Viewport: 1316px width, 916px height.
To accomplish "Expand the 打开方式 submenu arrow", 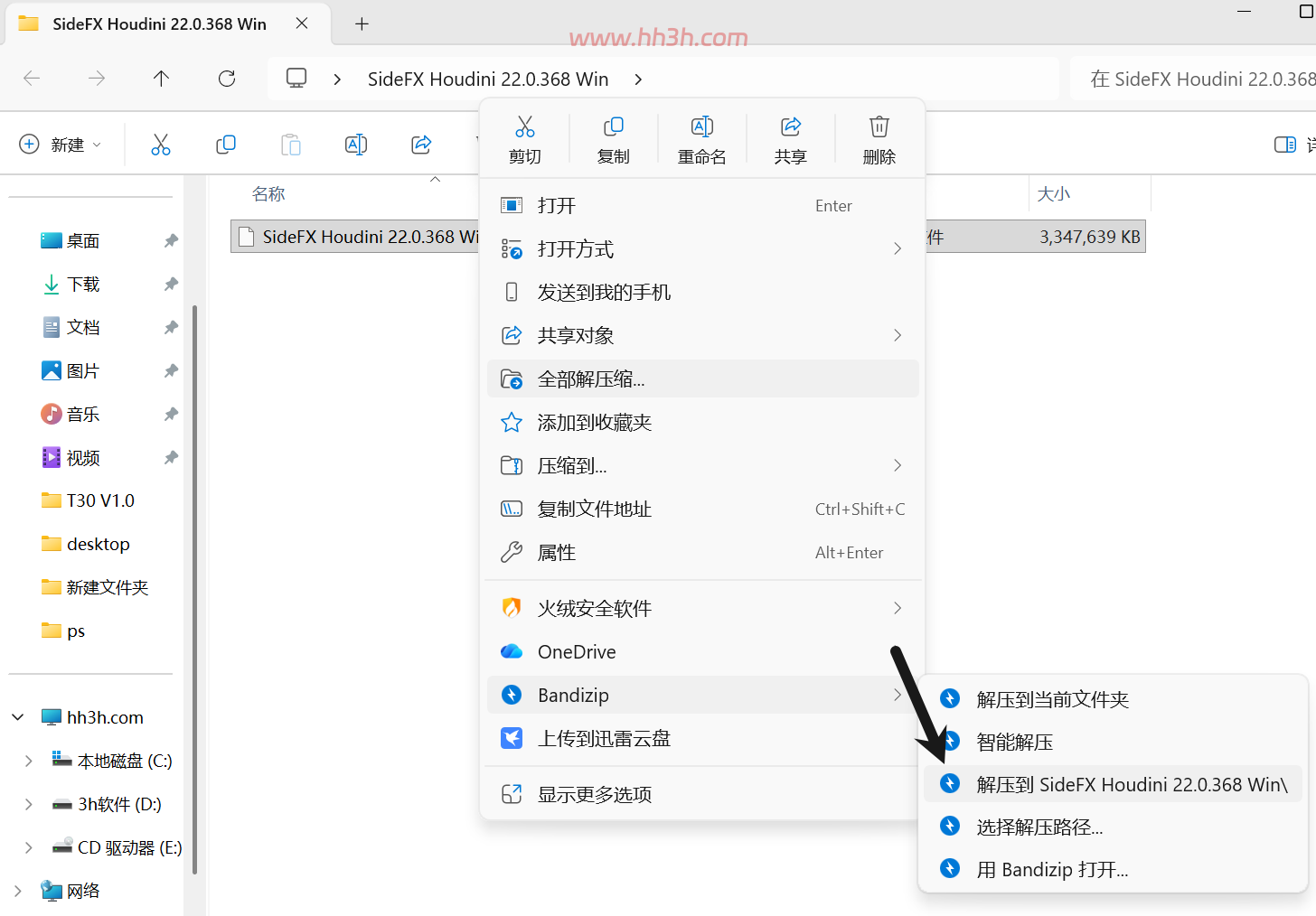I will coord(898,248).
